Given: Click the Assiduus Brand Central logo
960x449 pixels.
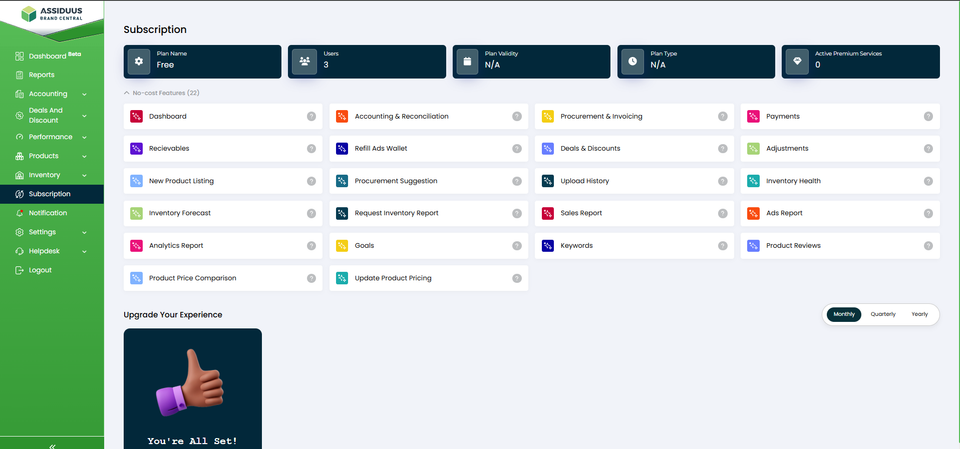Looking at the screenshot, I should [x=52, y=14].
